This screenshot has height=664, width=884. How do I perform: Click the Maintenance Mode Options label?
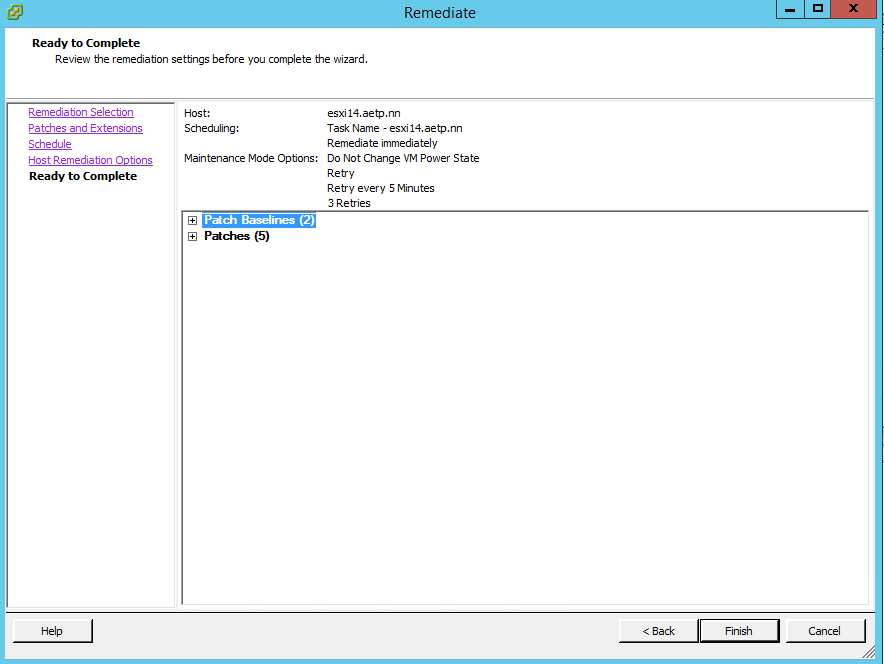point(251,158)
